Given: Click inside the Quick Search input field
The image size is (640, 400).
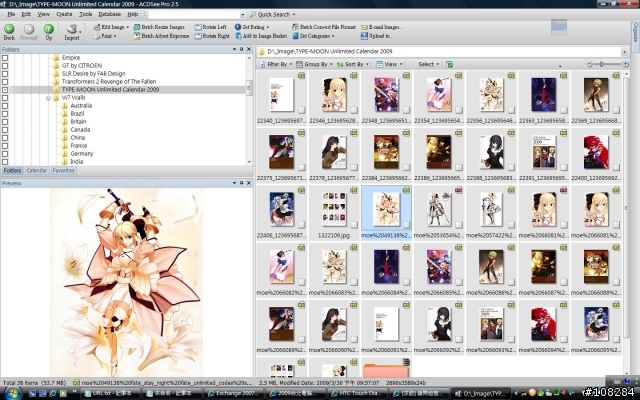Looking at the screenshot, I should 193,15.
